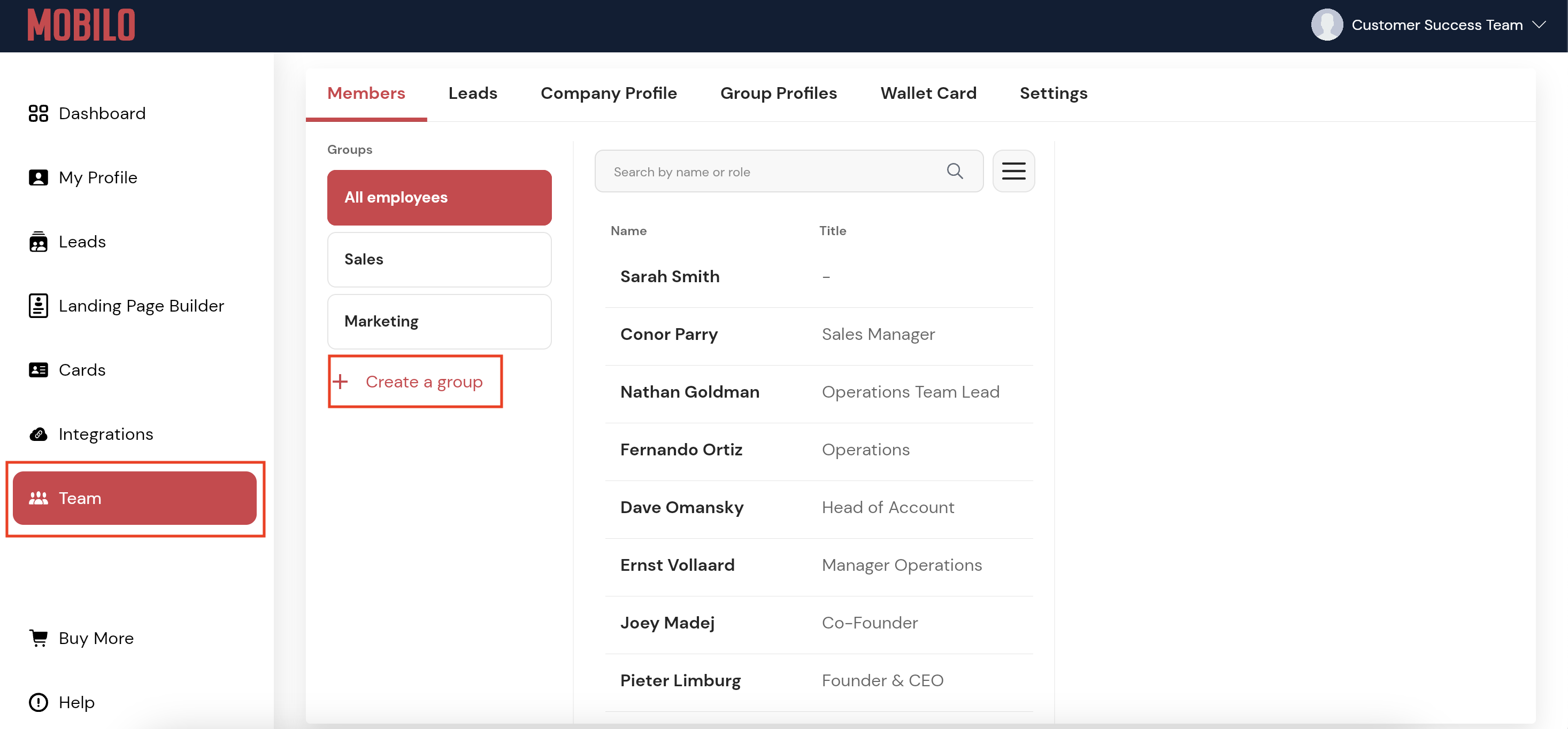This screenshot has height=729, width=1568.
Task: Click the Help exclamation icon
Action: (39, 702)
